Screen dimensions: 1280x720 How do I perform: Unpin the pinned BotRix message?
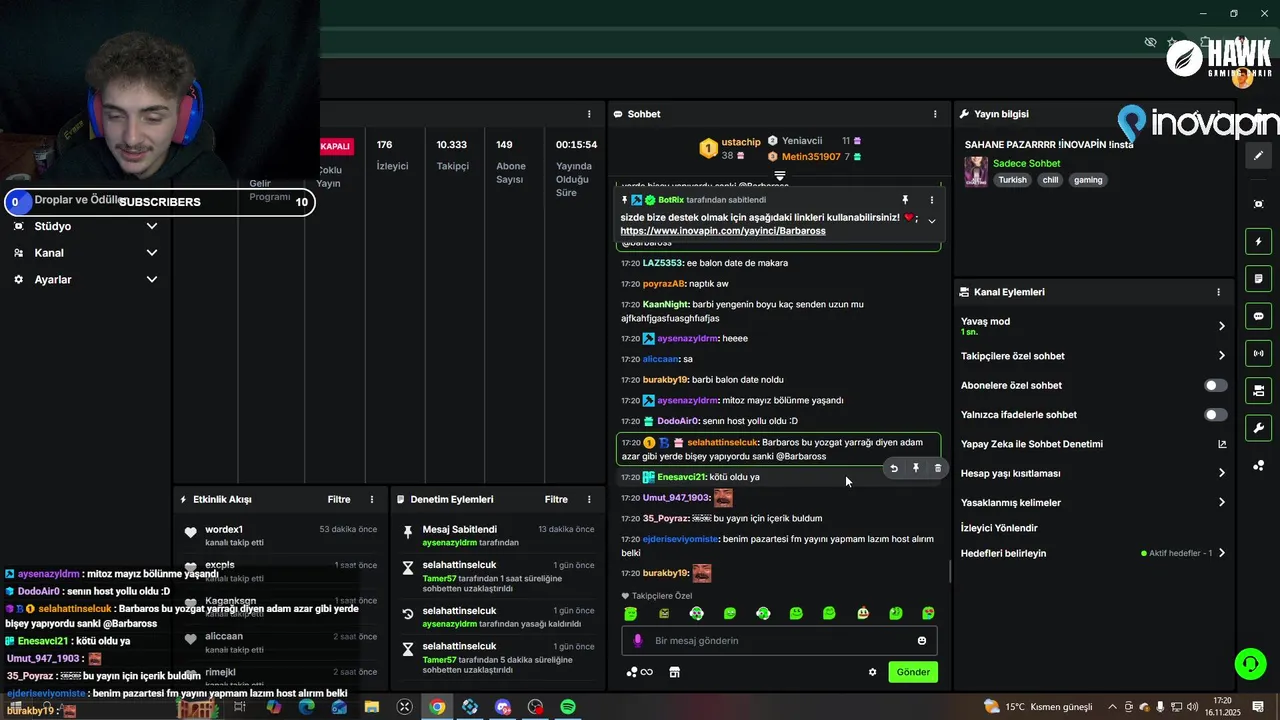[905, 200]
